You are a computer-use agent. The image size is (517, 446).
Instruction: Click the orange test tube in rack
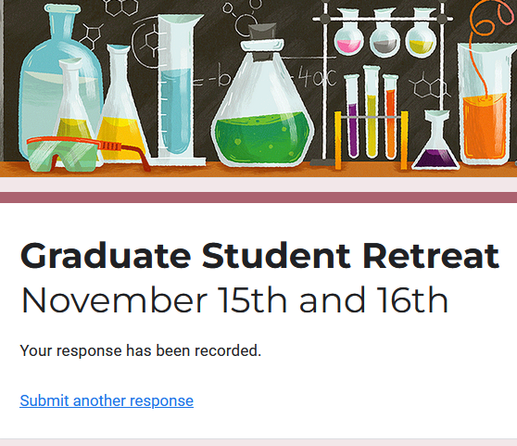click(390, 117)
